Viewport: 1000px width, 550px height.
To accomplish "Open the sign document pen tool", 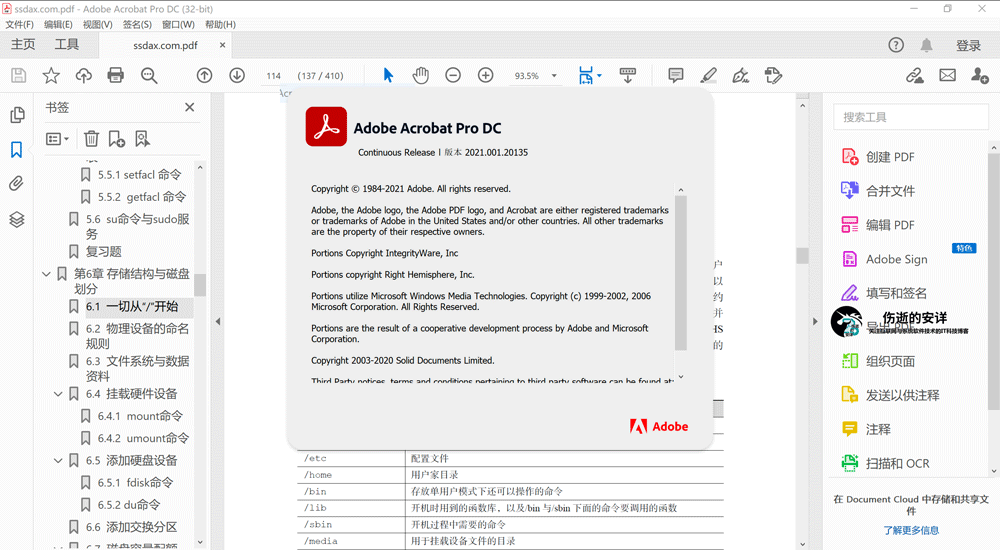I will (740, 75).
